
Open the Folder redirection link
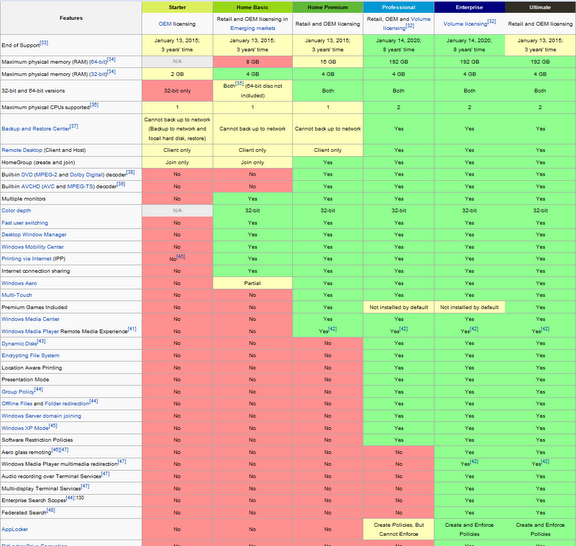click(67, 403)
